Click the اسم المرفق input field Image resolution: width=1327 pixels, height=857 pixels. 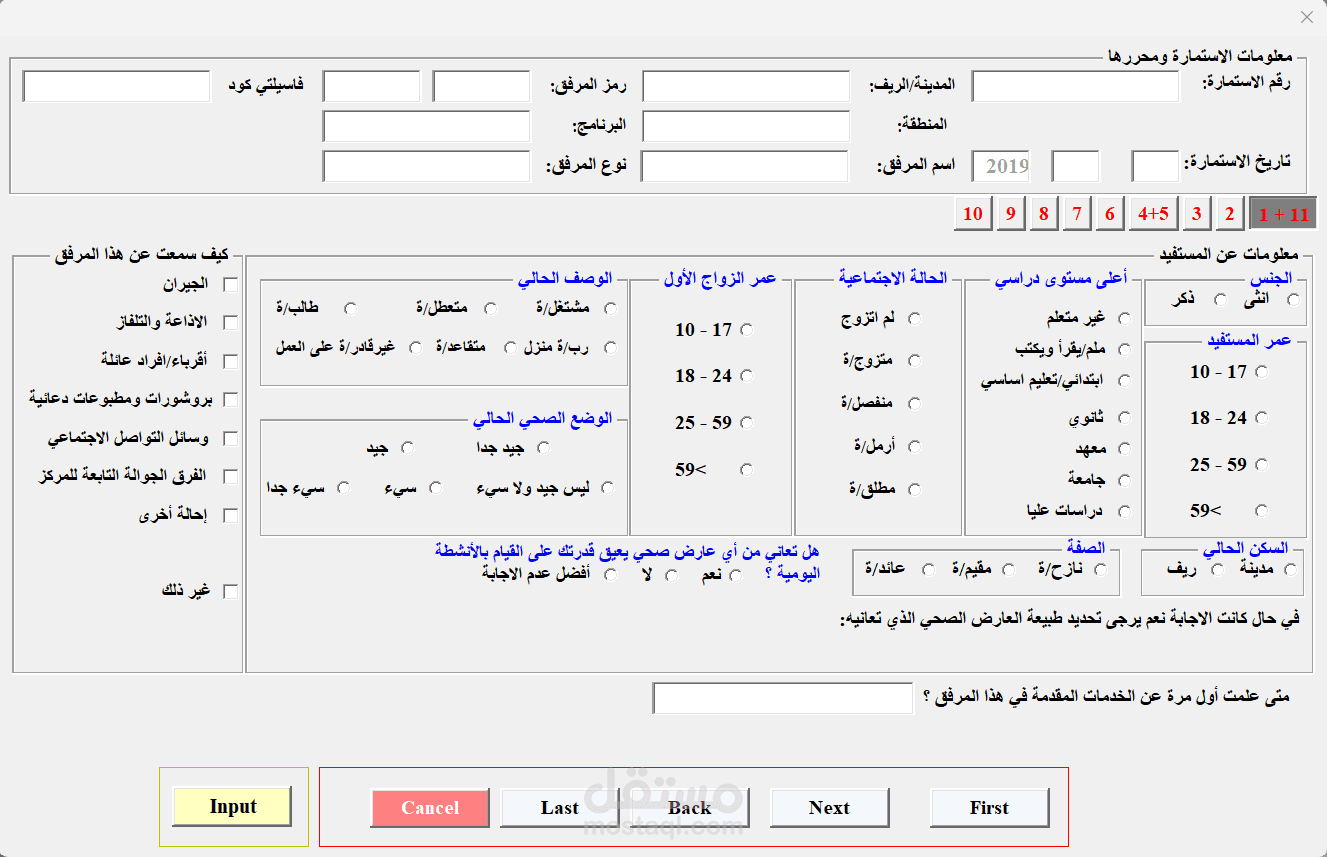pyautogui.click(x=744, y=166)
